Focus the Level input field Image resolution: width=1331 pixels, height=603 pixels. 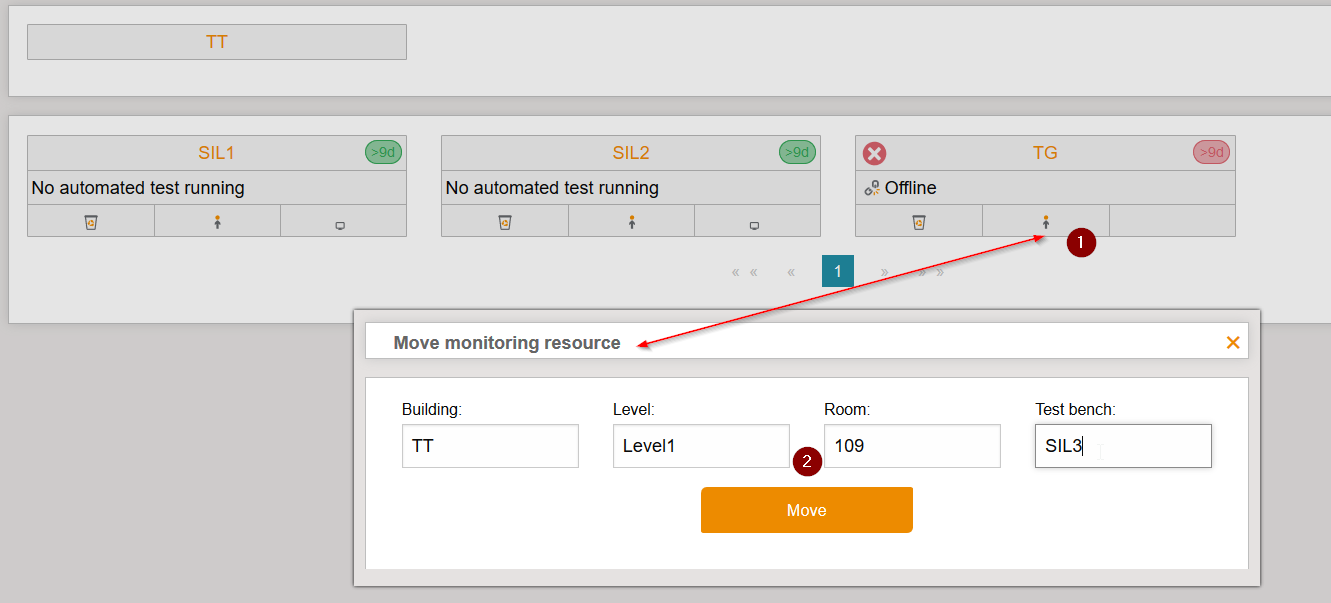click(701, 446)
